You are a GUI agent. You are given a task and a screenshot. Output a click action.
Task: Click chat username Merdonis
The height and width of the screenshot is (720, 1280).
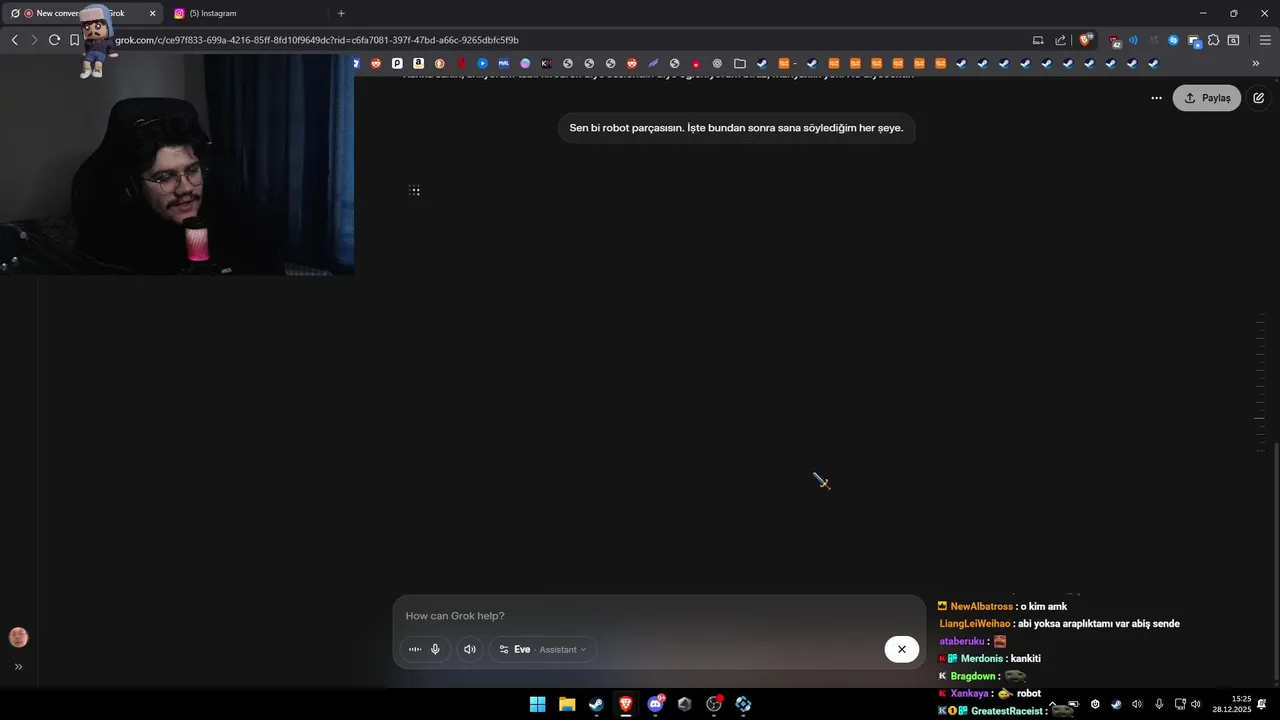982,658
